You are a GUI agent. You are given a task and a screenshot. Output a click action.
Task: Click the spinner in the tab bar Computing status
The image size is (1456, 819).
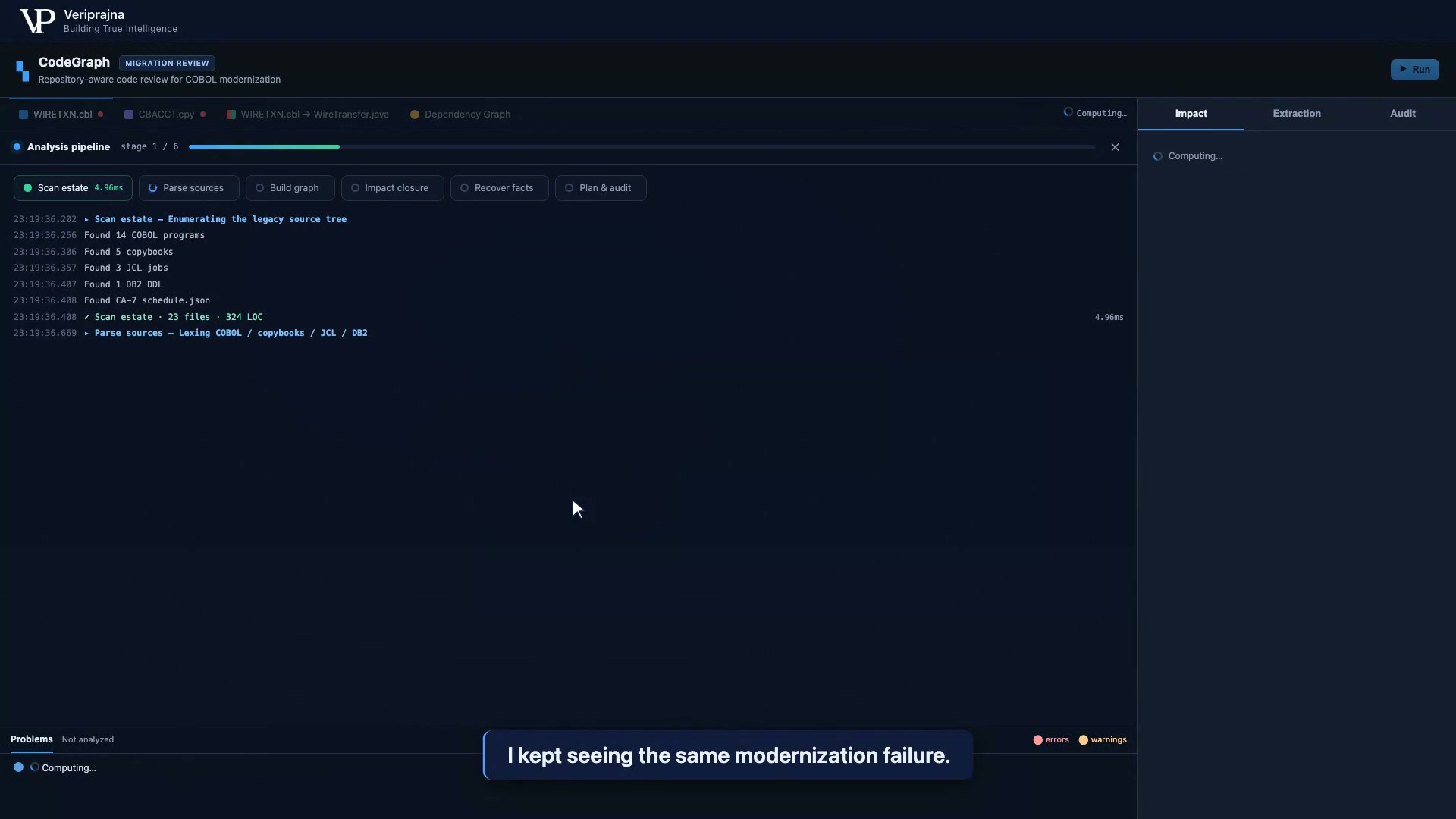(1068, 112)
